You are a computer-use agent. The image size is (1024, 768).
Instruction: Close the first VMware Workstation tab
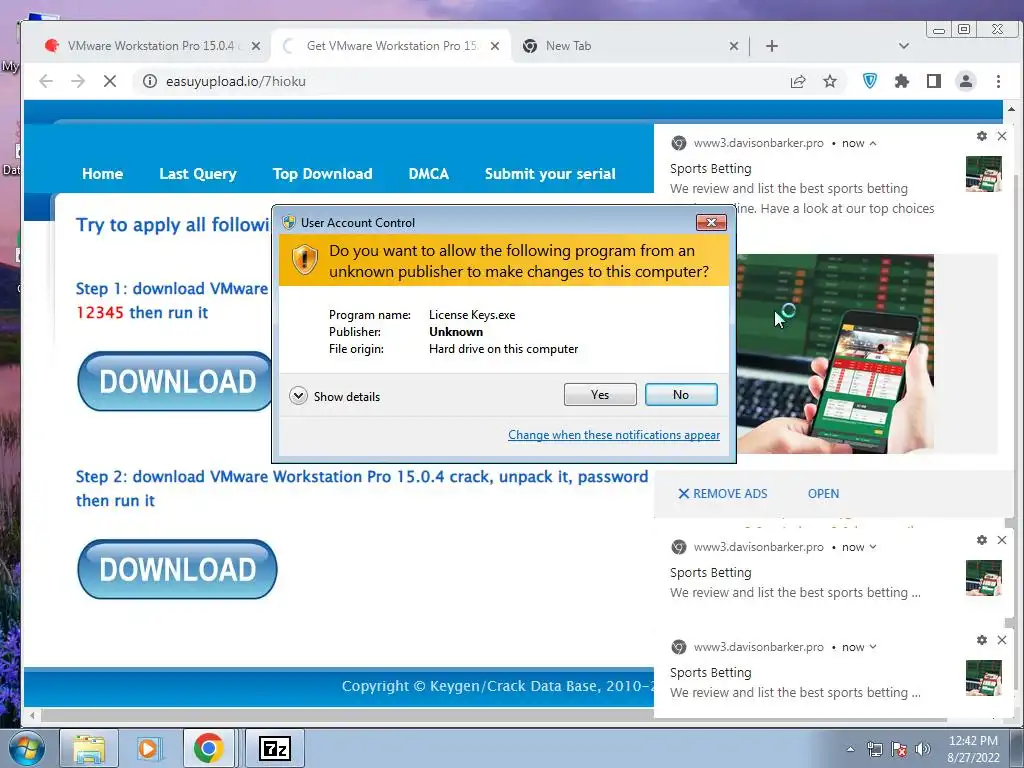click(256, 46)
